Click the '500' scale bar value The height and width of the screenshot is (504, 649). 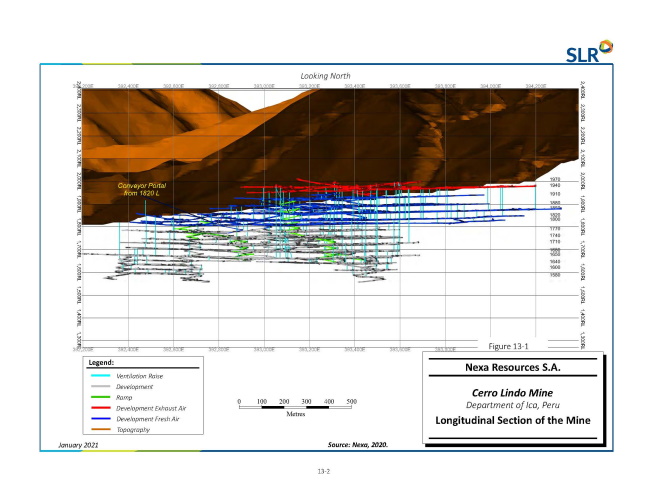351,401
